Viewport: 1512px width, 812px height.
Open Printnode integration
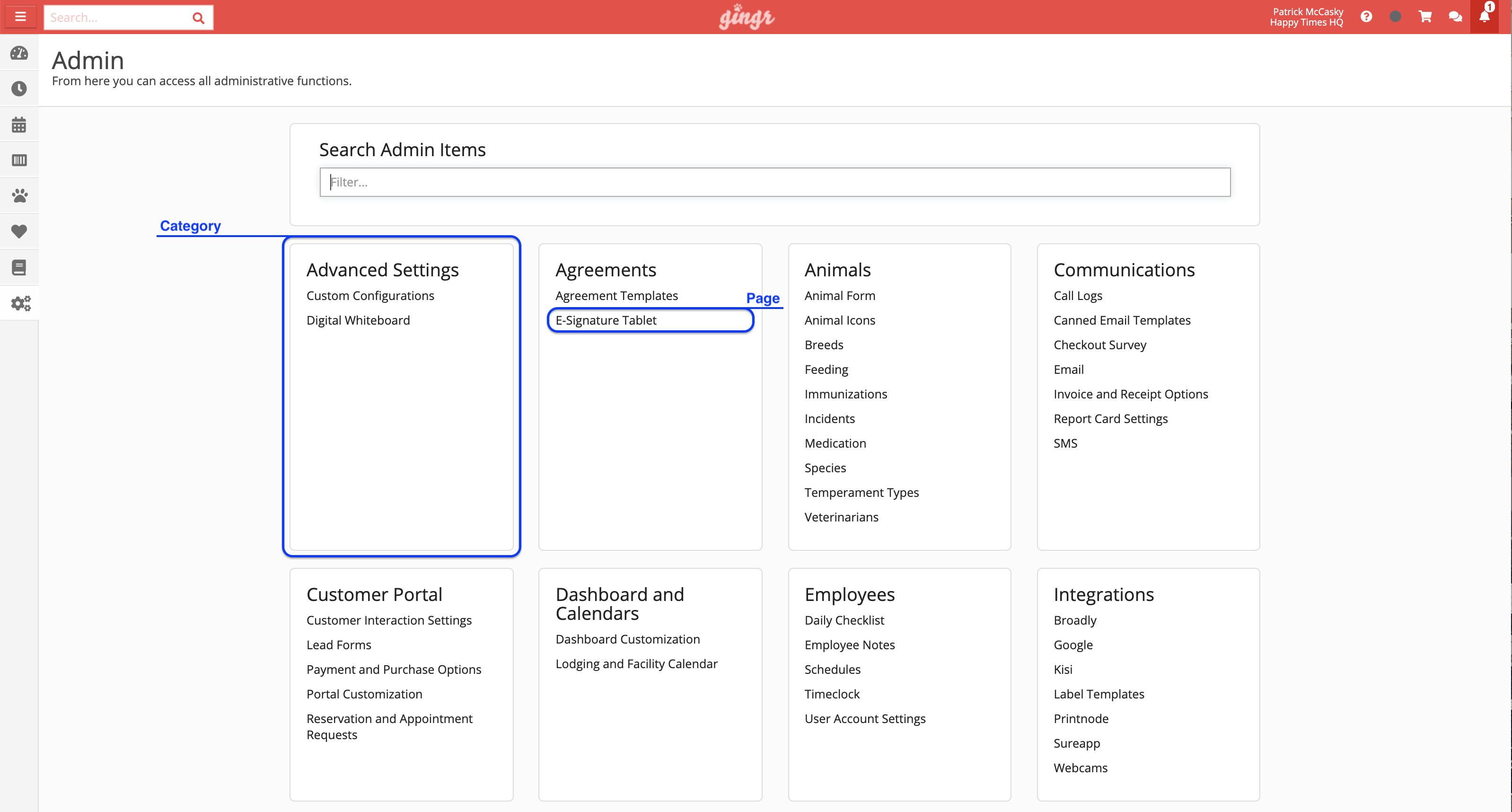click(x=1081, y=719)
